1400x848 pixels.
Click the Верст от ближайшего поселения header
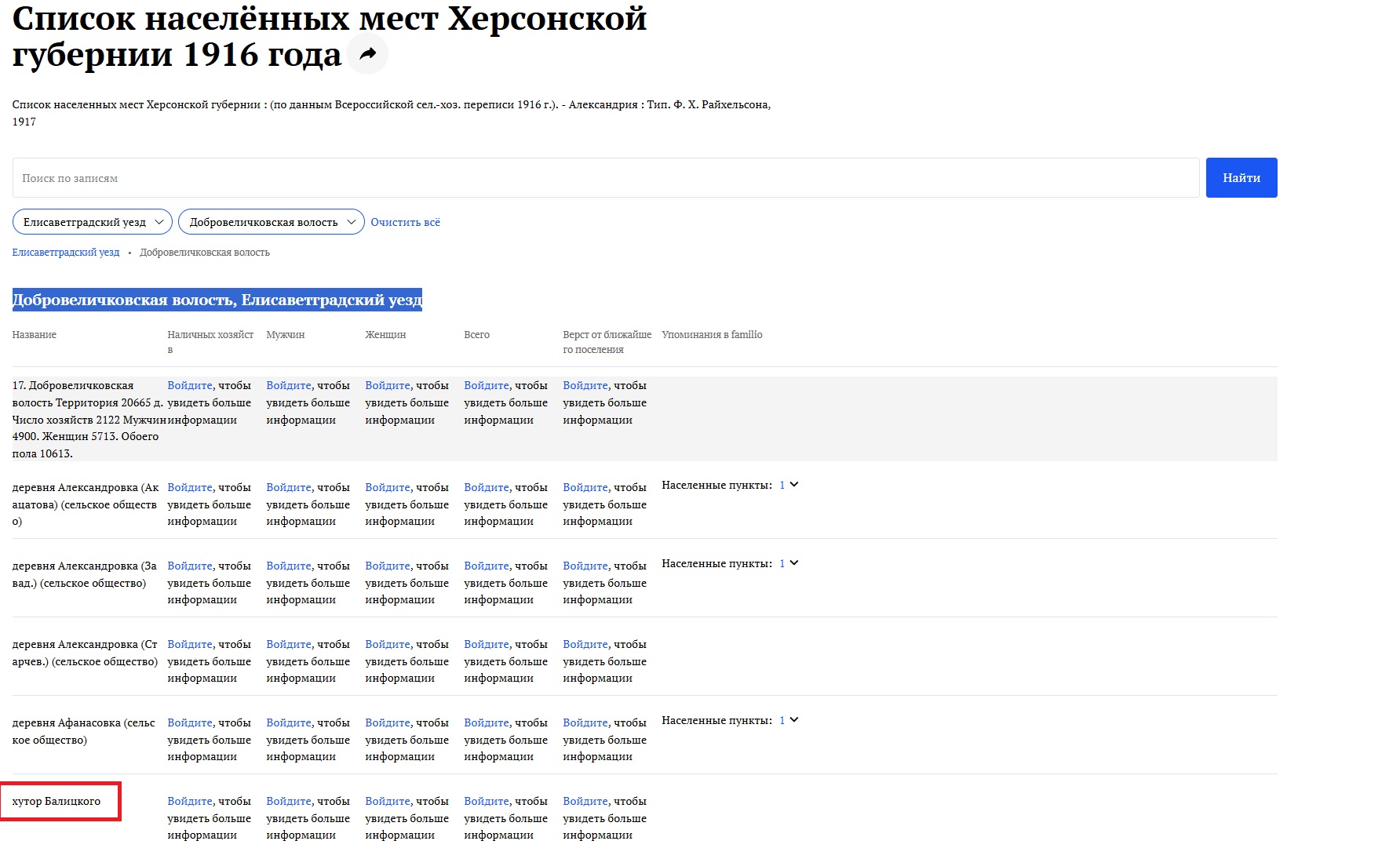point(607,342)
